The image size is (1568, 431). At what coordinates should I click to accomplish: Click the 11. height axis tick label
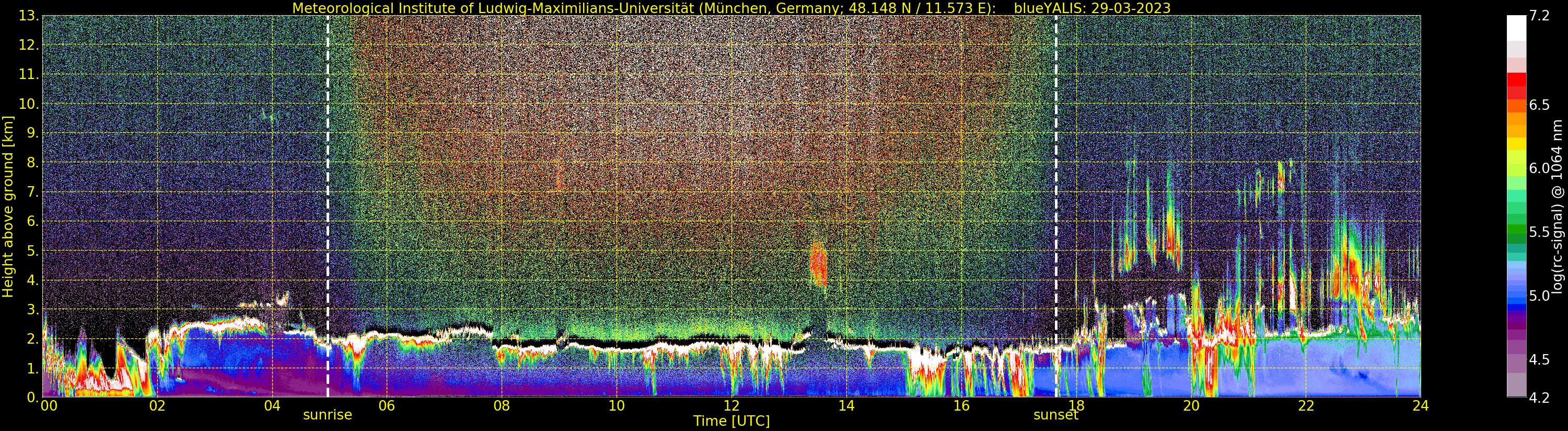29,74
